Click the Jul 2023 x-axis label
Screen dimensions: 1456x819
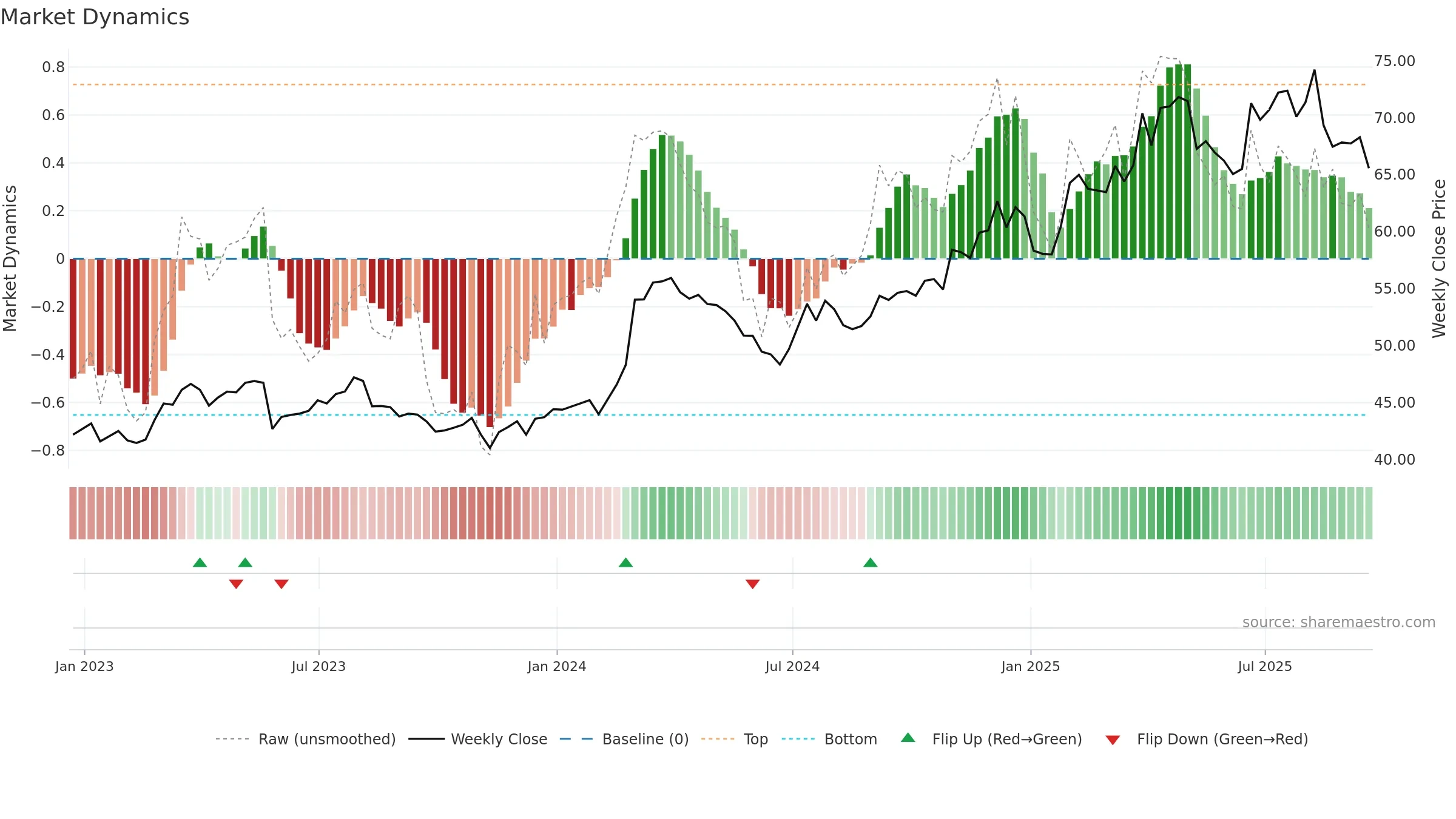[318, 666]
